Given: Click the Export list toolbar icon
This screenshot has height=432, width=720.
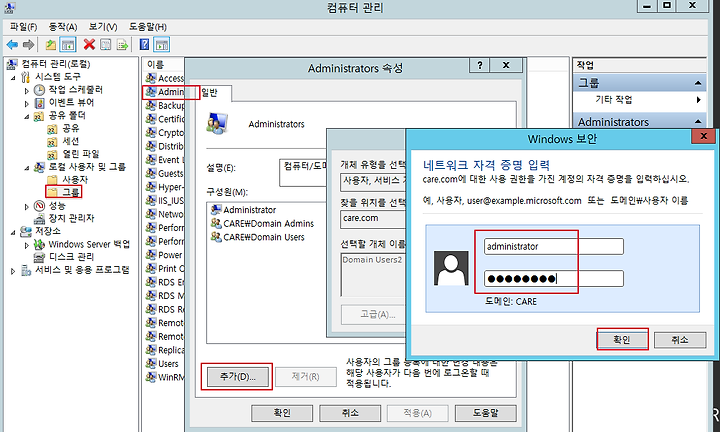Looking at the screenshot, I should pyautogui.click(x=122, y=45).
